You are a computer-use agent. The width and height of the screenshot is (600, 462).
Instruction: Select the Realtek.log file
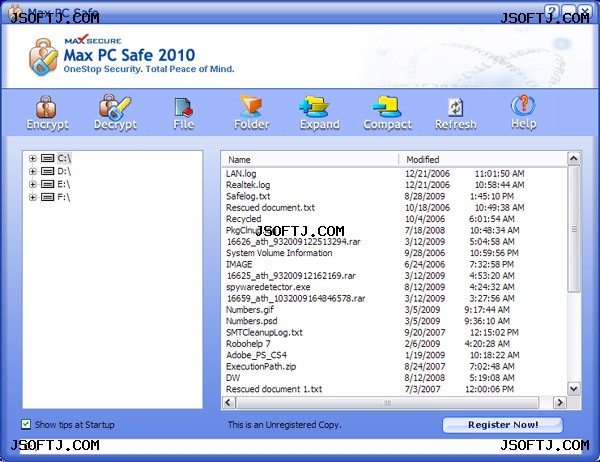(x=248, y=185)
